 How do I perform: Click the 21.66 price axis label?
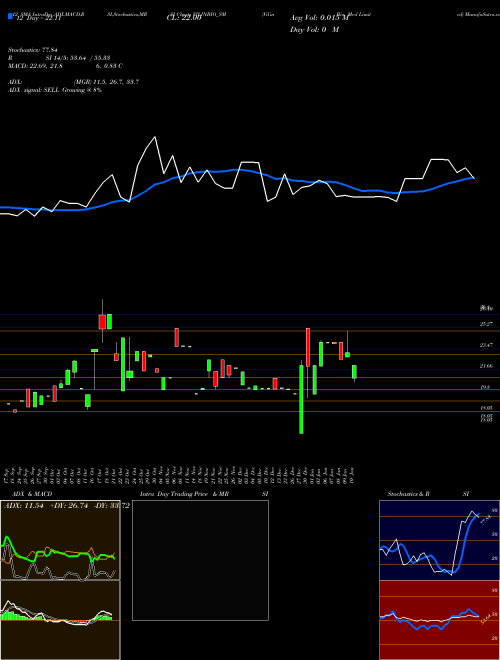486,366
